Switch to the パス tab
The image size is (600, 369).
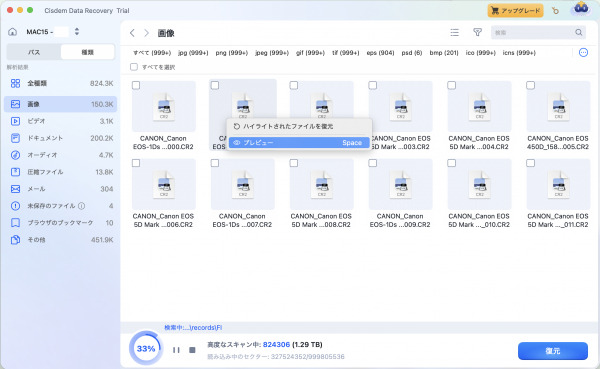[x=34, y=52]
